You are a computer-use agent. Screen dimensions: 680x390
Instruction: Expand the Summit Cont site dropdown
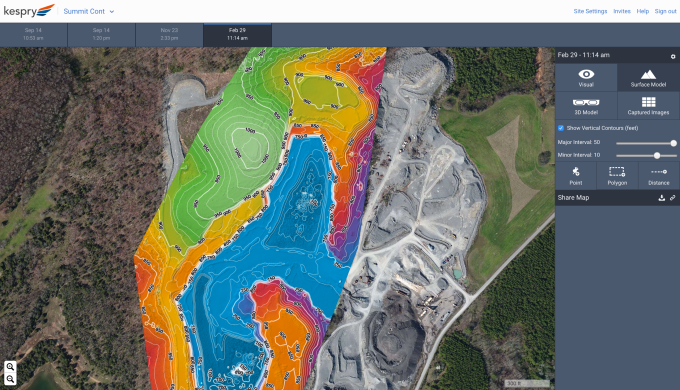(89, 11)
